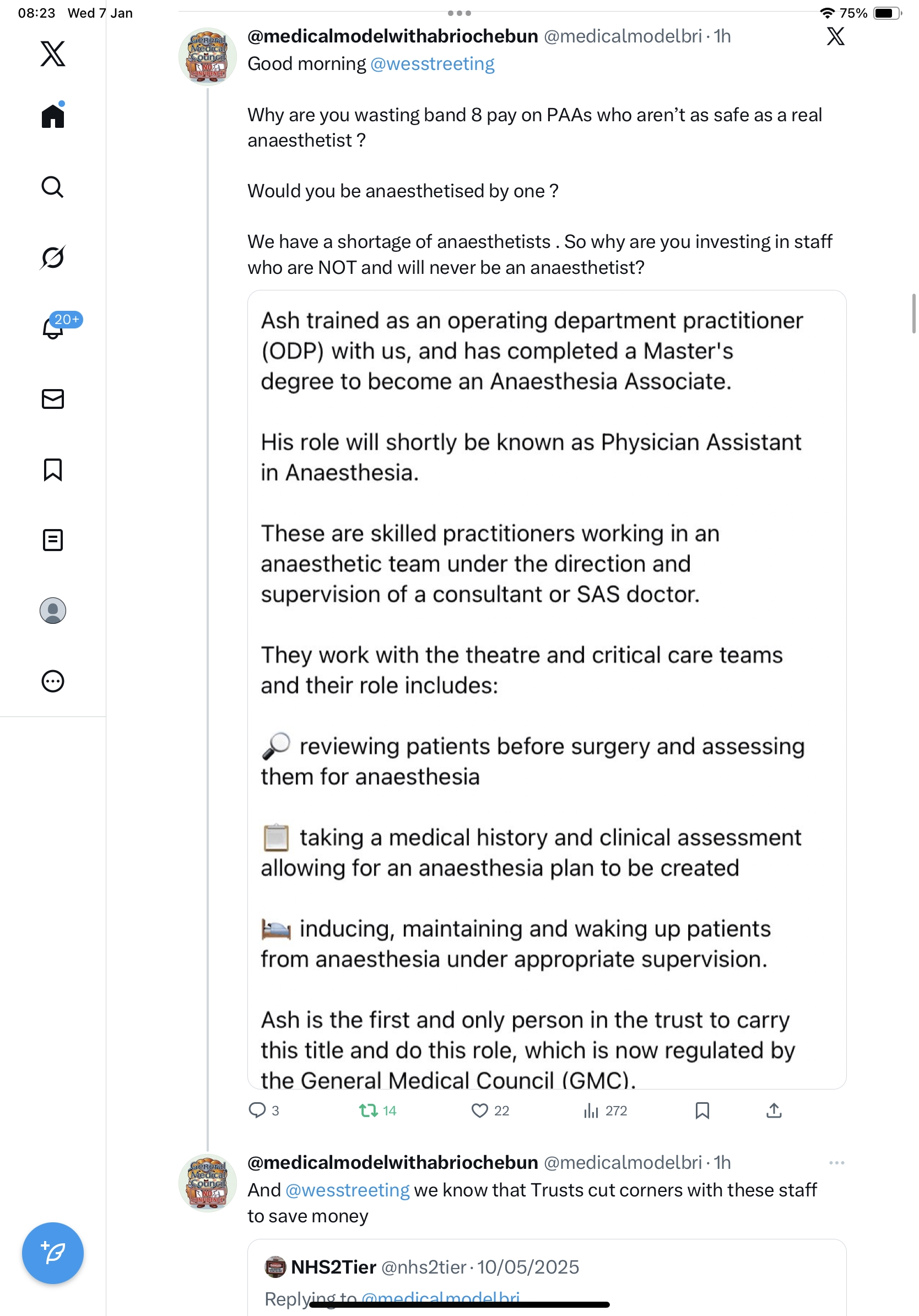Viewport: 919px width, 1316px height.
Task: Open Lists icon in sidebar
Action: click(53, 540)
